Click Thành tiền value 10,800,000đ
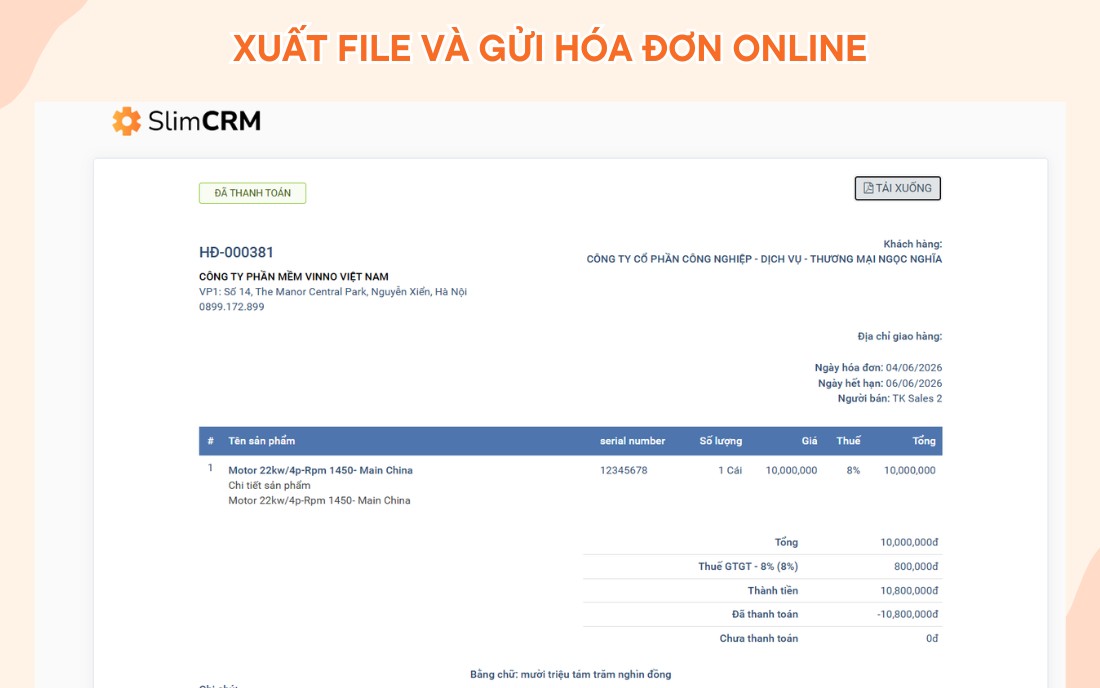This screenshot has width=1100, height=688. pyautogui.click(x=909, y=591)
